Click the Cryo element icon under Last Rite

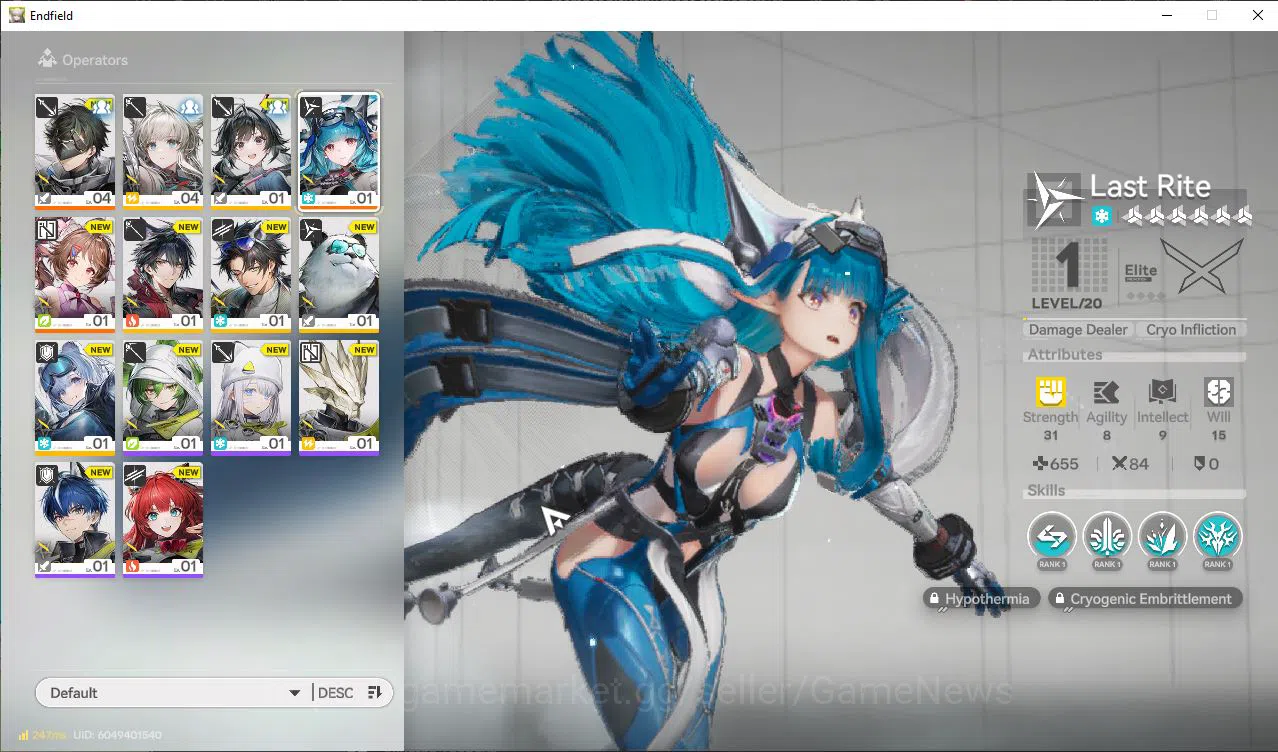pos(1101,216)
